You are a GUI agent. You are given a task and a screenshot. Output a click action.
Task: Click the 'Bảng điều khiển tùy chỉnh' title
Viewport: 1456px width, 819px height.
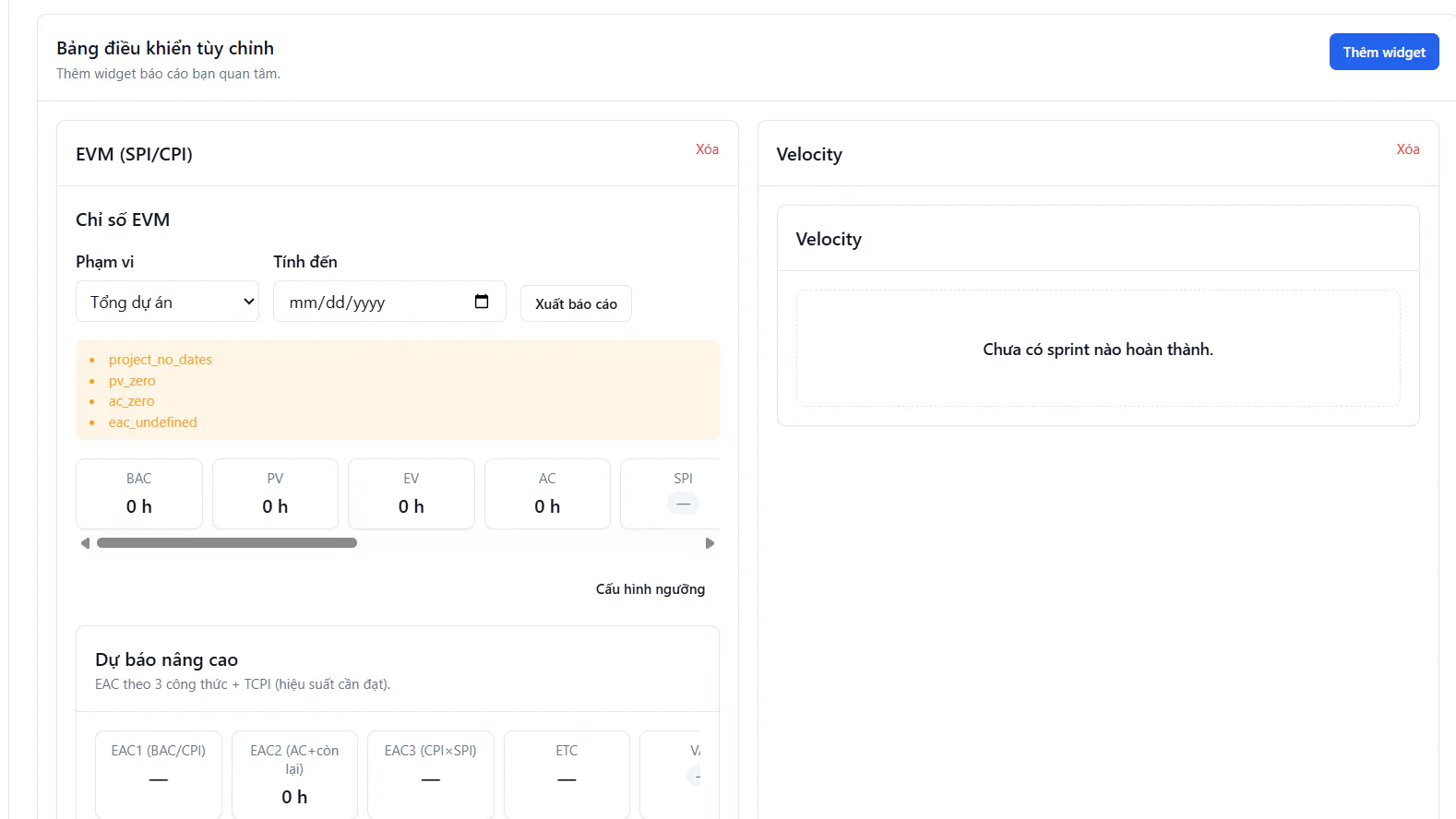165,48
